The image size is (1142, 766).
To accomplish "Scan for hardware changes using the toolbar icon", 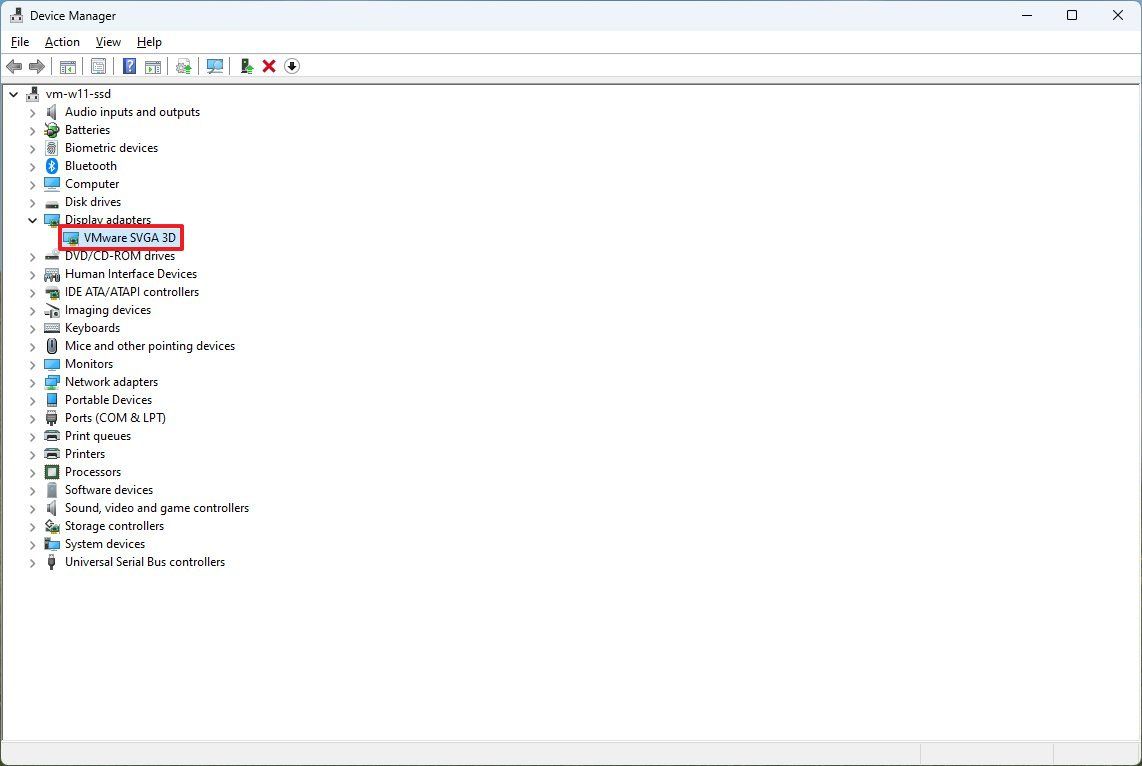I will coord(216,66).
